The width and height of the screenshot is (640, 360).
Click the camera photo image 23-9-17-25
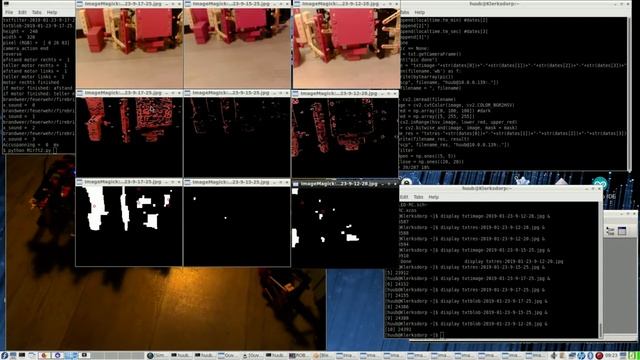[x=129, y=48]
